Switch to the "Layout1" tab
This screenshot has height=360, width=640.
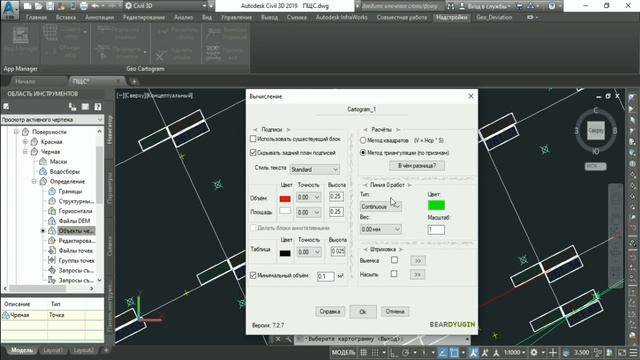click(53, 350)
